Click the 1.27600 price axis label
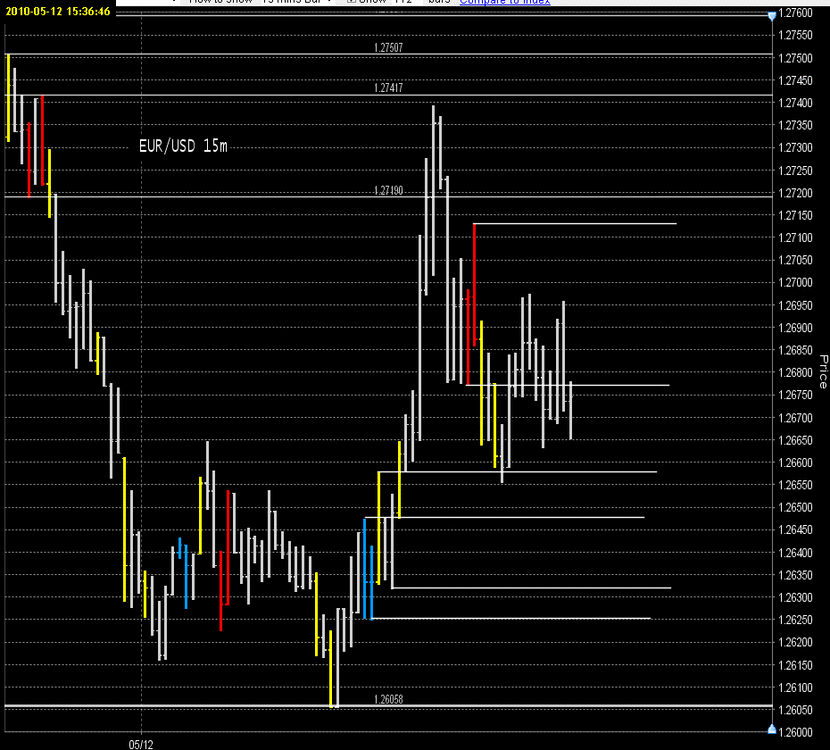This screenshot has height=750, width=830. click(796, 13)
